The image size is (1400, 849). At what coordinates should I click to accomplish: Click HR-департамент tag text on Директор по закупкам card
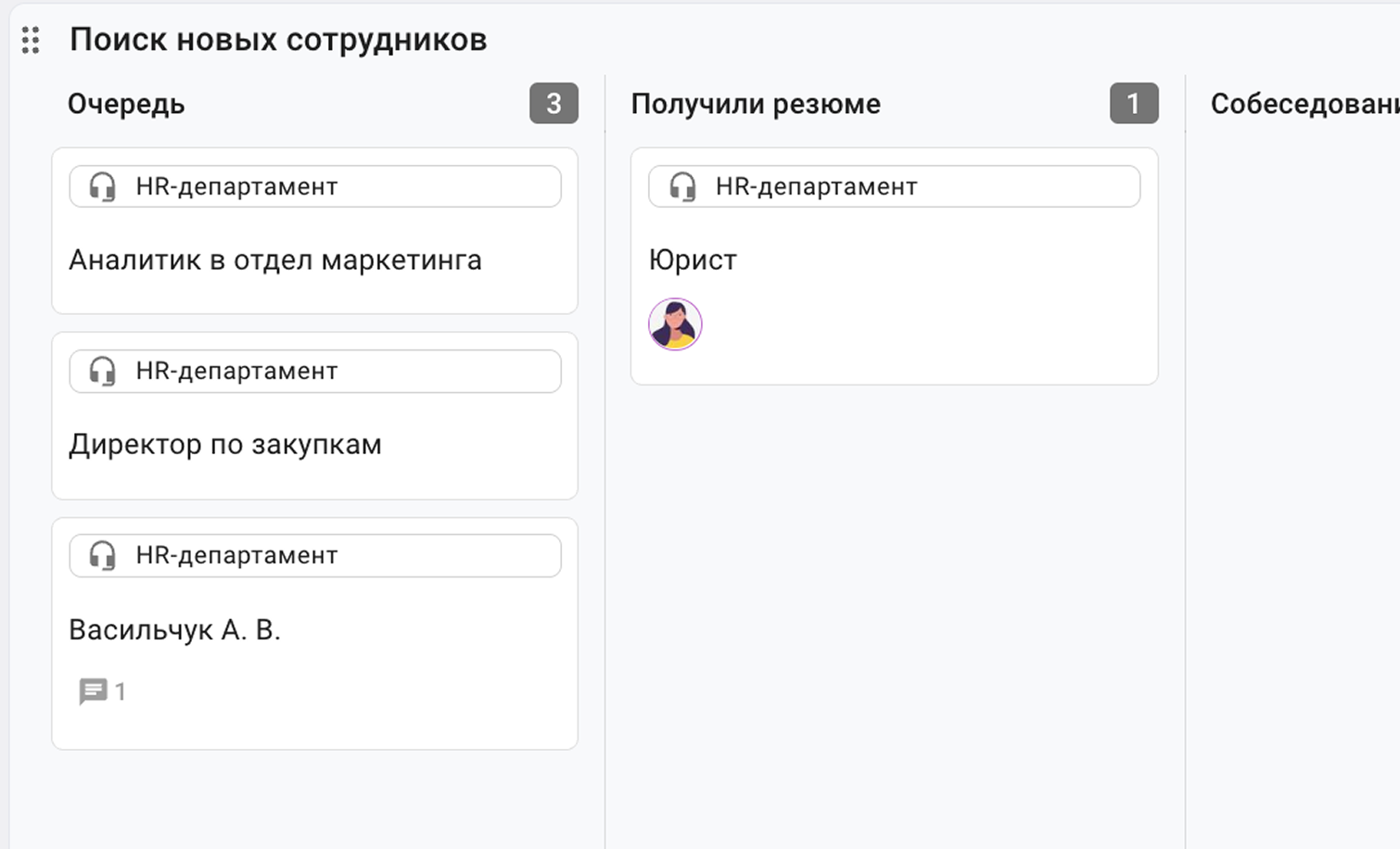pos(236,372)
